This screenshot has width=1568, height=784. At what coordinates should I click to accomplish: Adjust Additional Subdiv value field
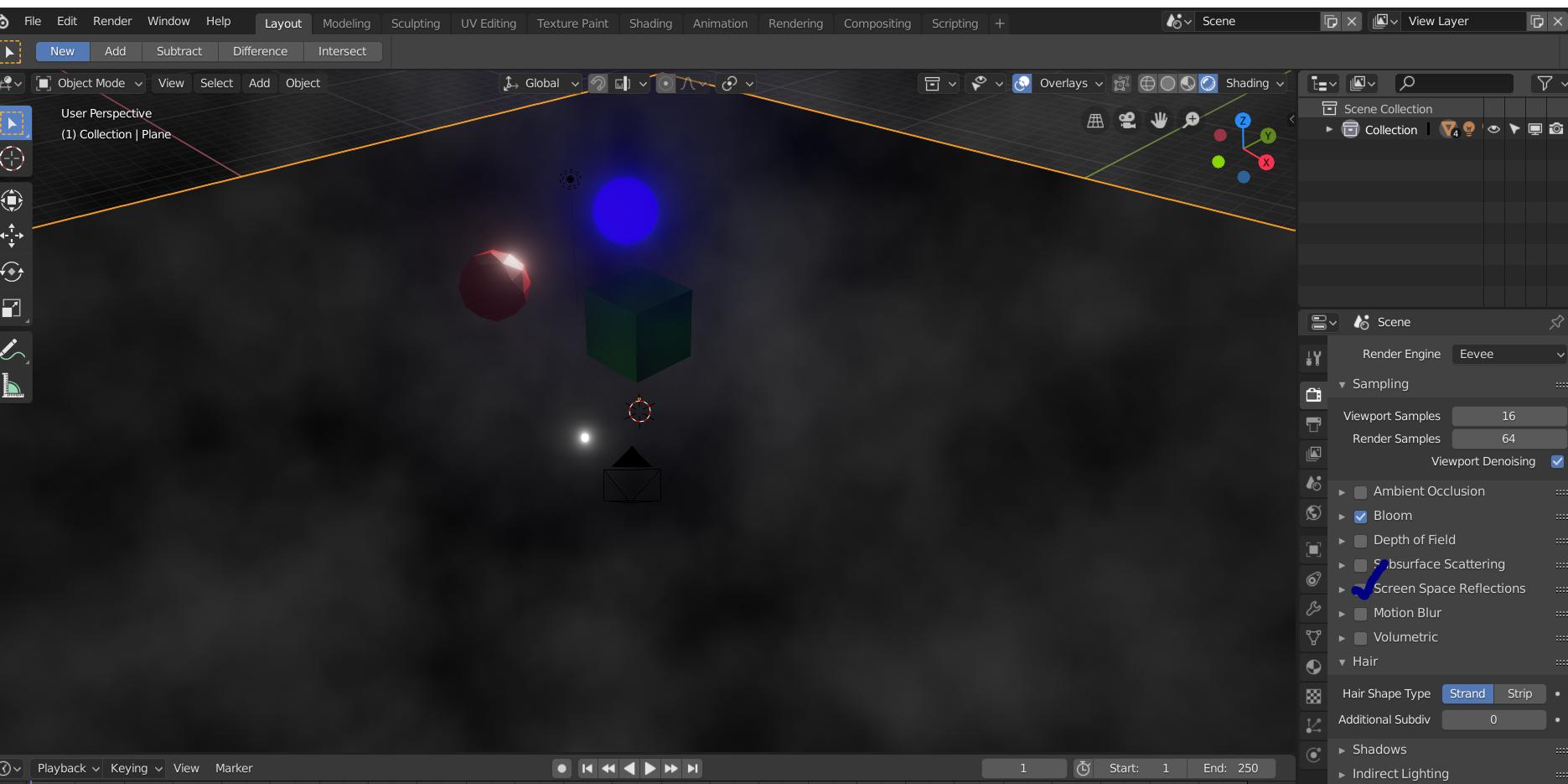(1493, 719)
